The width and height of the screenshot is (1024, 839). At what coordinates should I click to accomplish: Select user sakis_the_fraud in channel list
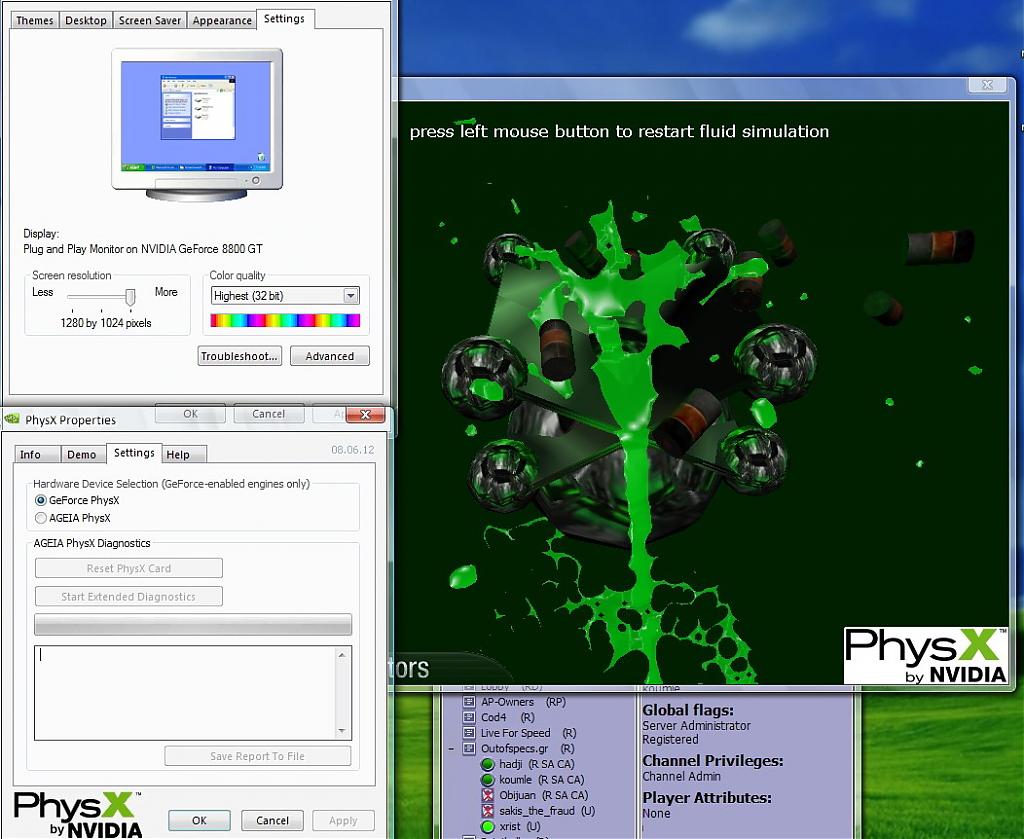pyautogui.click(x=538, y=811)
